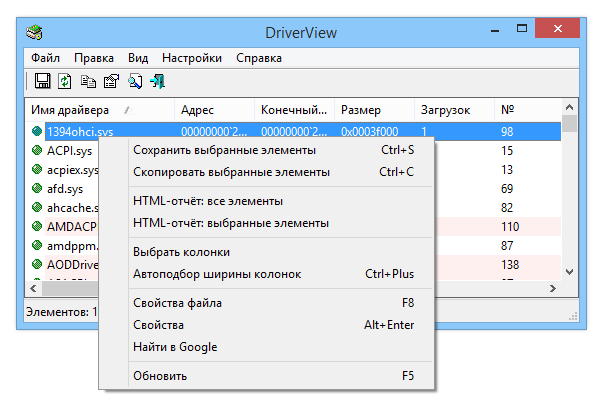Screen dimensions: 612x414
Task: Choose Автоподбор ширины колонок option
Action: coord(217,274)
